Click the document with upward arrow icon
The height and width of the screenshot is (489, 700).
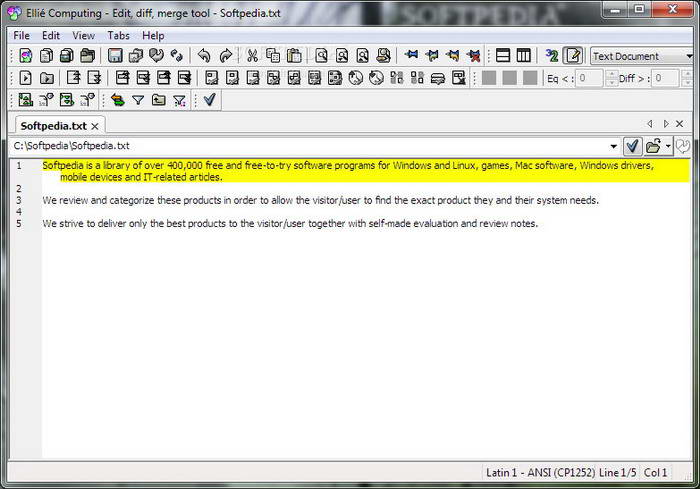coord(73,78)
